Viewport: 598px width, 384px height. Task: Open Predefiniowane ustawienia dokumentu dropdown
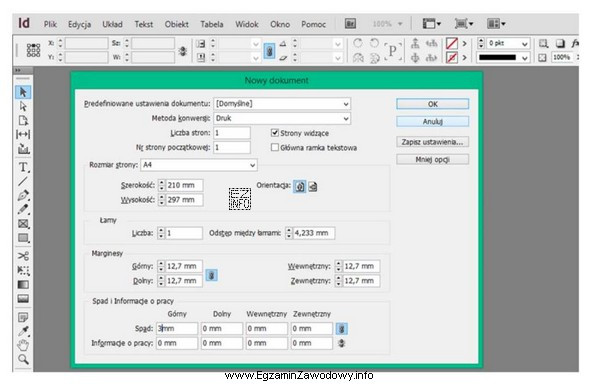pyautogui.click(x=282, y=104)
